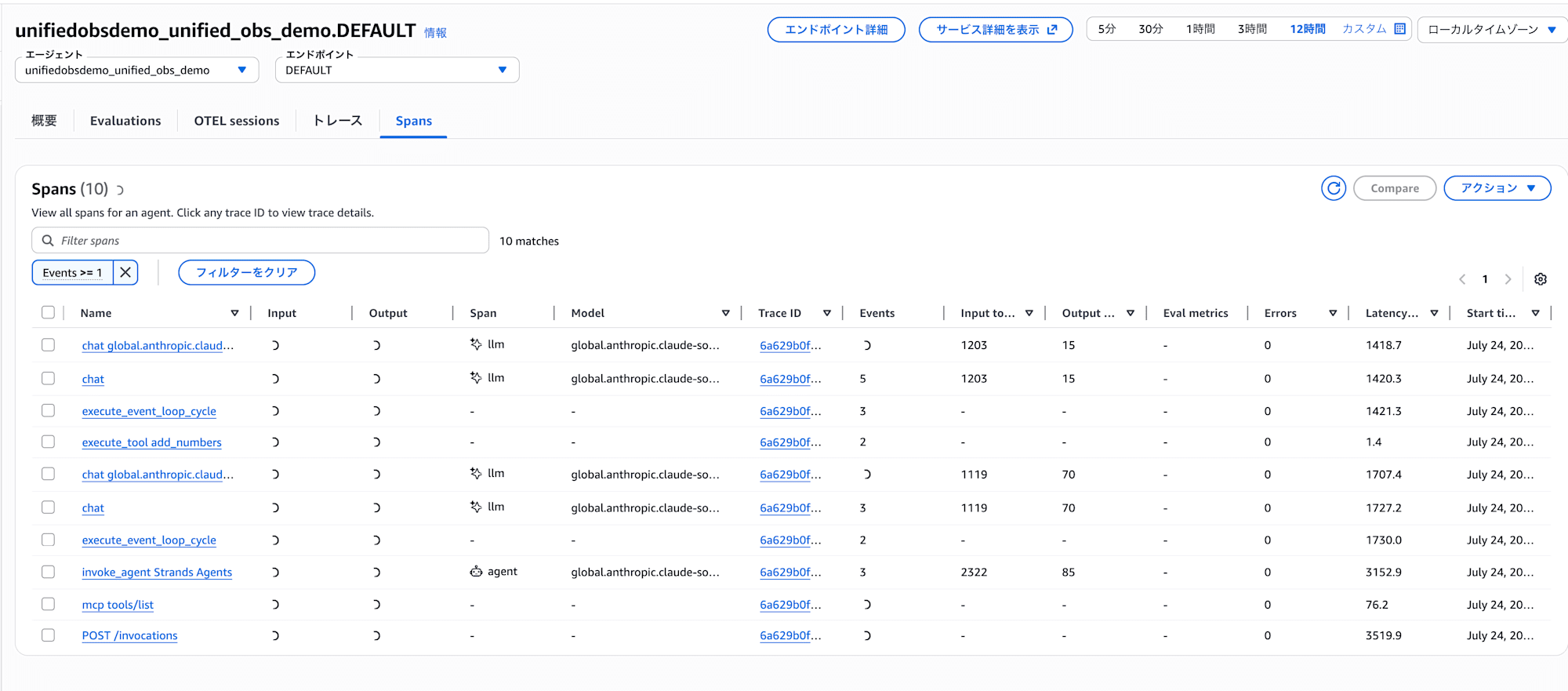Go to next page arrow
1568x691 pixels.
click(x=1508, y=279)
